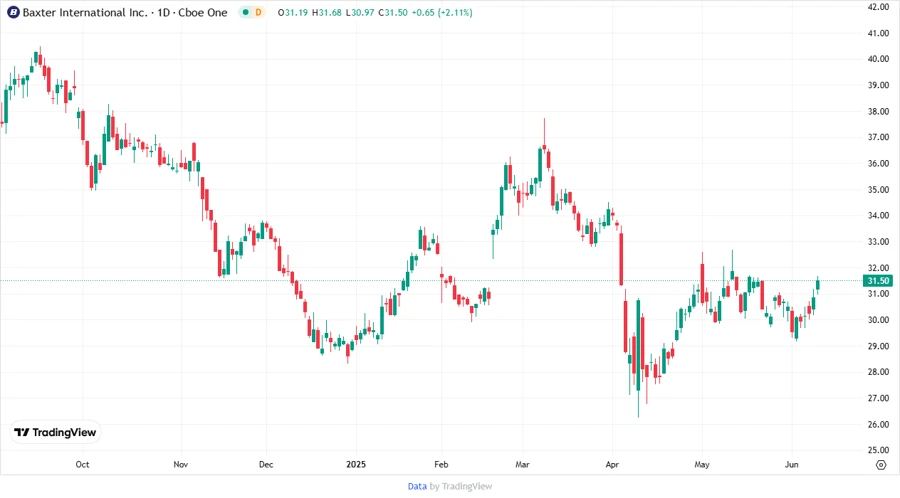The image size is (900, 498).
Task: Click the Apr label on time axis
Action: coord(612,464)
